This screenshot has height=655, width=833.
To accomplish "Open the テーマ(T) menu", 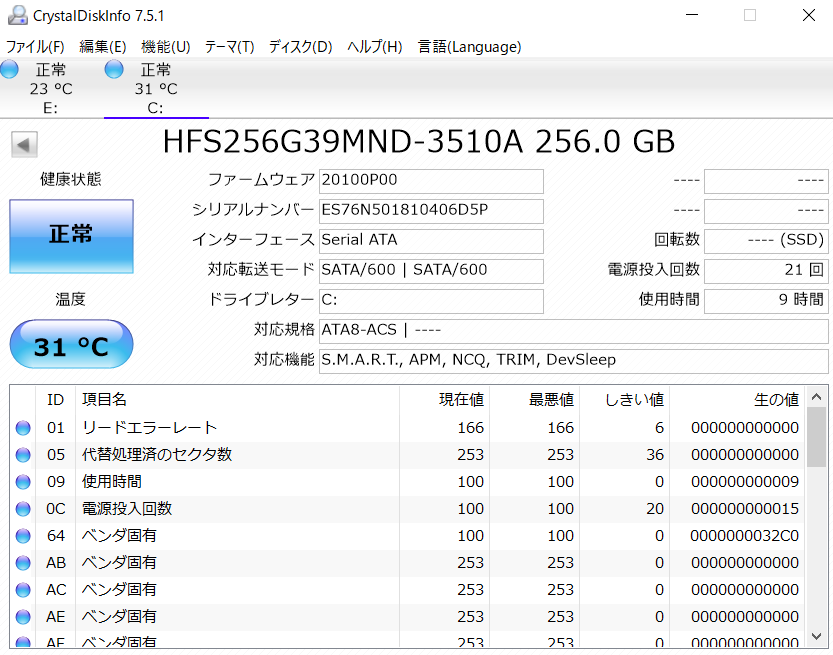I will tap(229, 47).
